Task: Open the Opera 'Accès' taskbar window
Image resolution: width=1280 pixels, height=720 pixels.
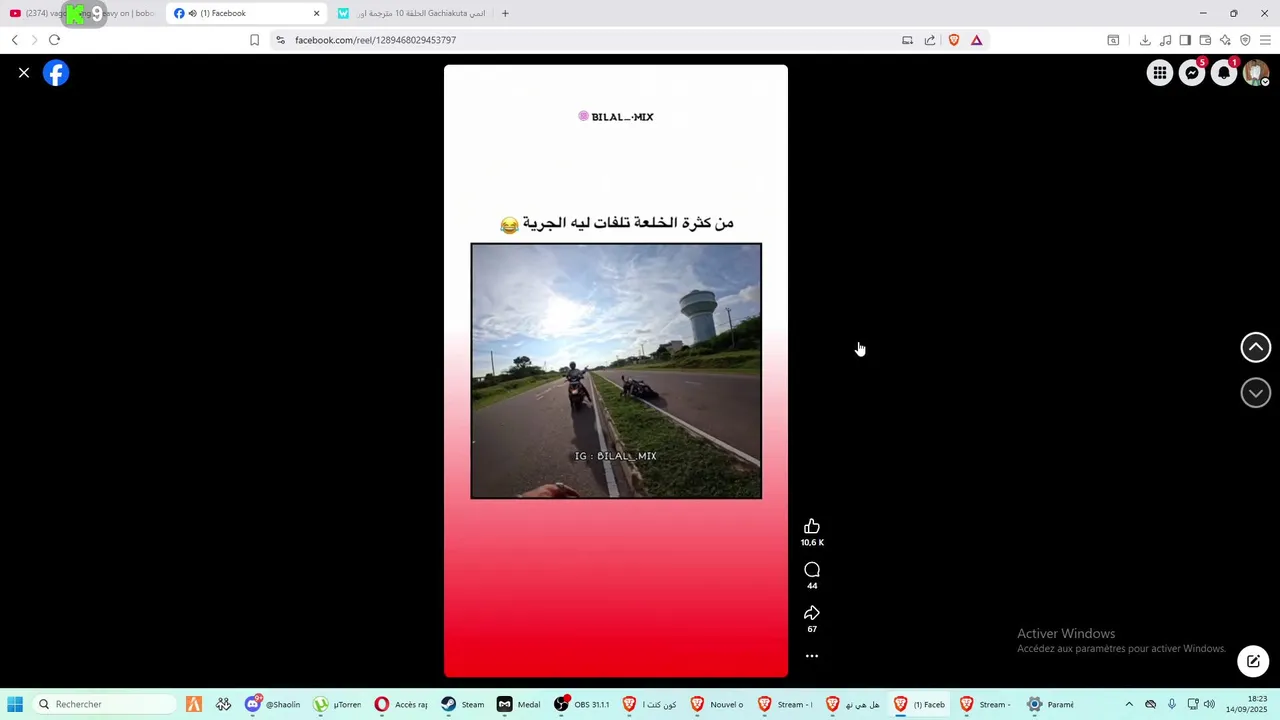Action: 401,704
